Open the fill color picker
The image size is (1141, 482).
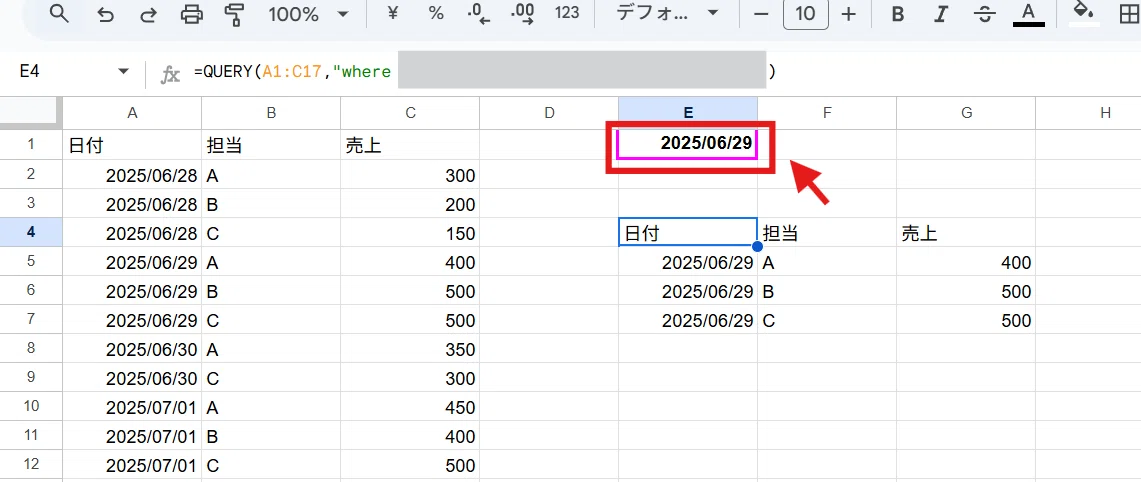coord(1084,14)
